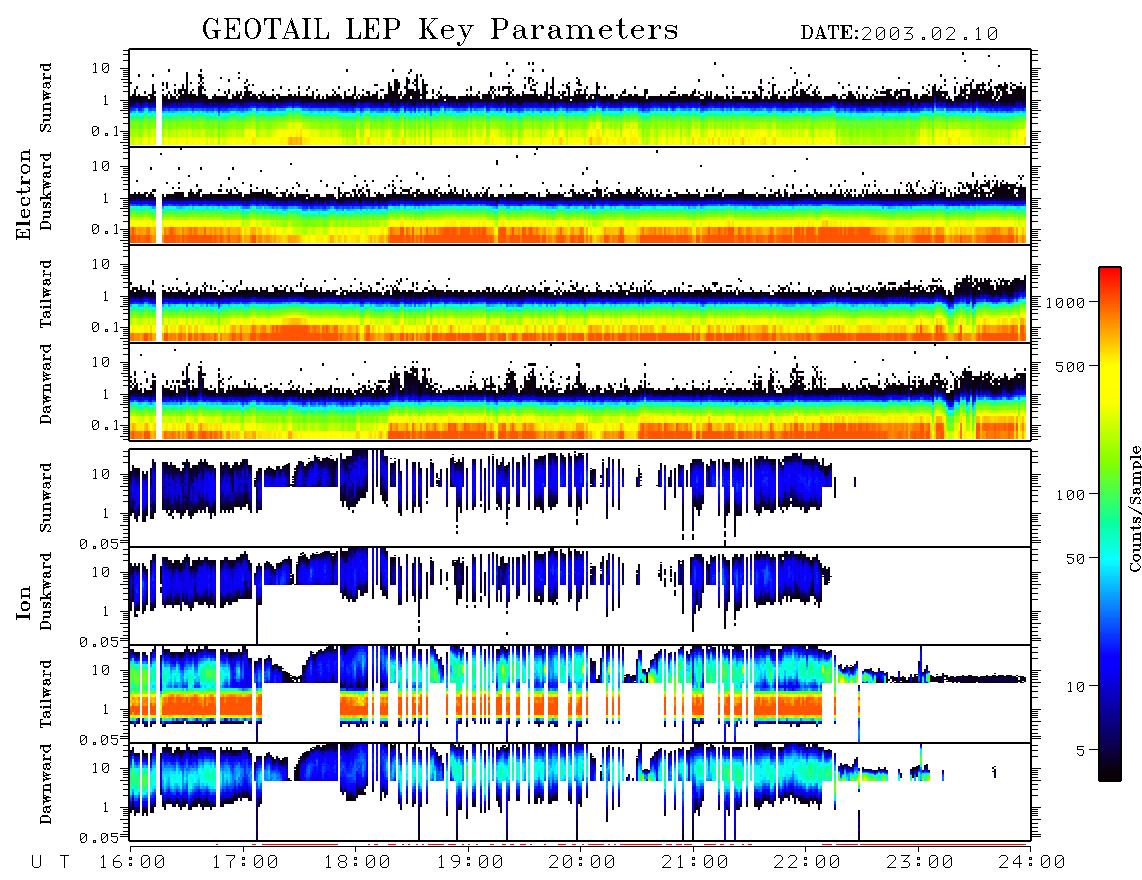Viewport: 1142px width, 880px height.
Task: Click the "Counts/Sample" colorbar label
Action: pos(1135,508)
